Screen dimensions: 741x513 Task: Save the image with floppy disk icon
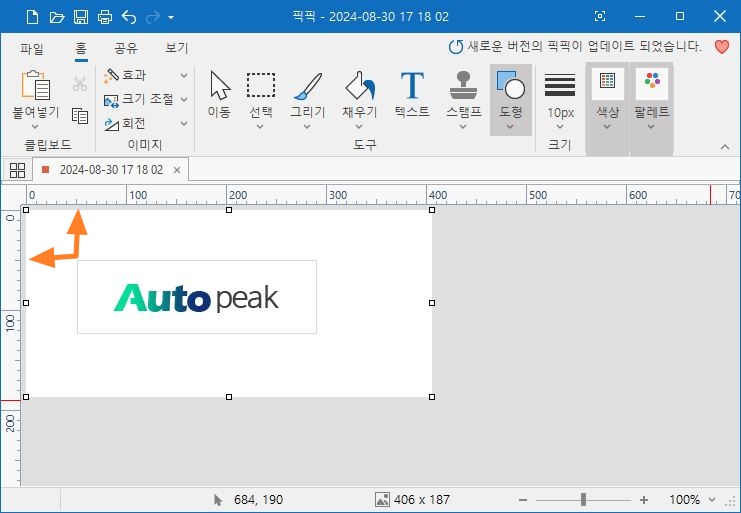pos(81,17)
